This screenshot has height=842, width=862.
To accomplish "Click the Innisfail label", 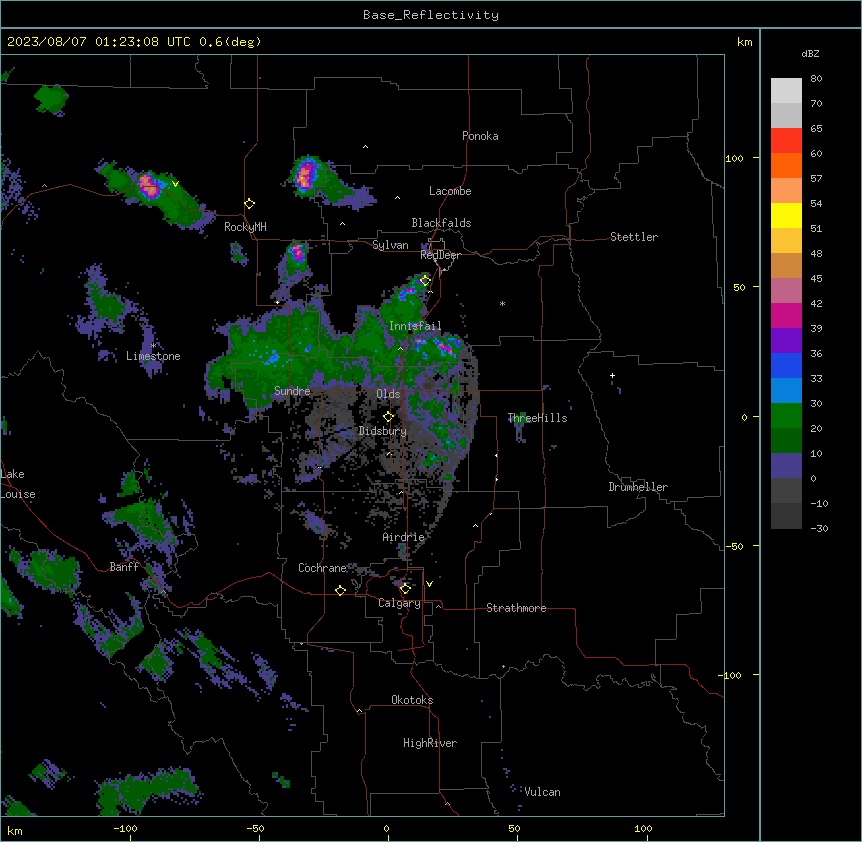I will (415, 326).
